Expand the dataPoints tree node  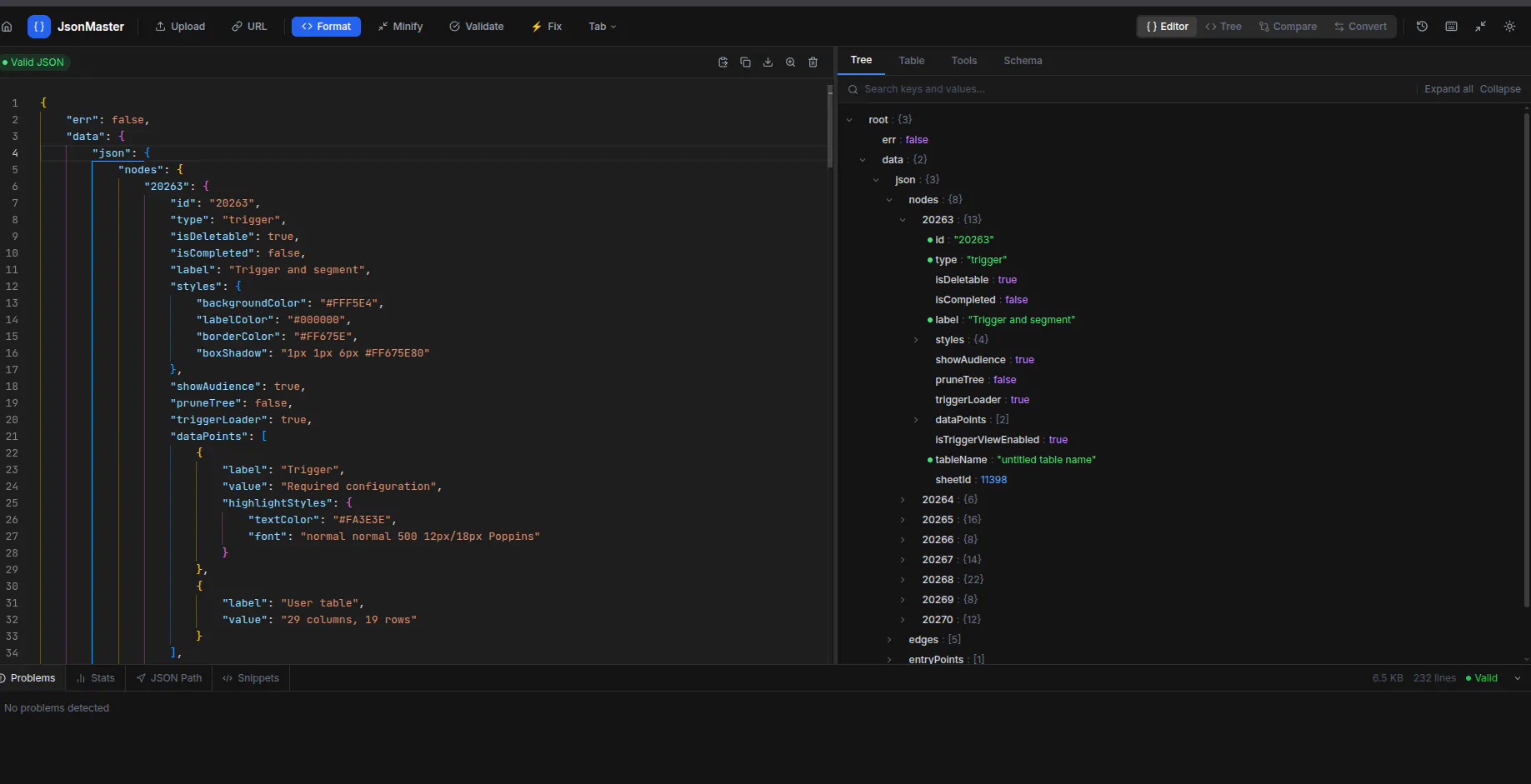(916, 420)
